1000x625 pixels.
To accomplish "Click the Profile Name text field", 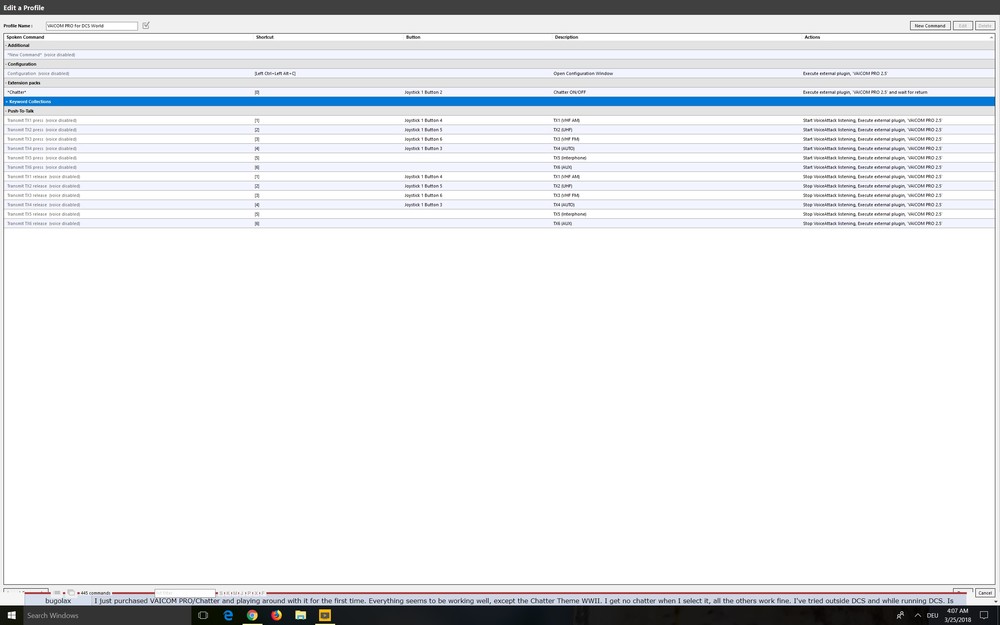I will point(91,26).
